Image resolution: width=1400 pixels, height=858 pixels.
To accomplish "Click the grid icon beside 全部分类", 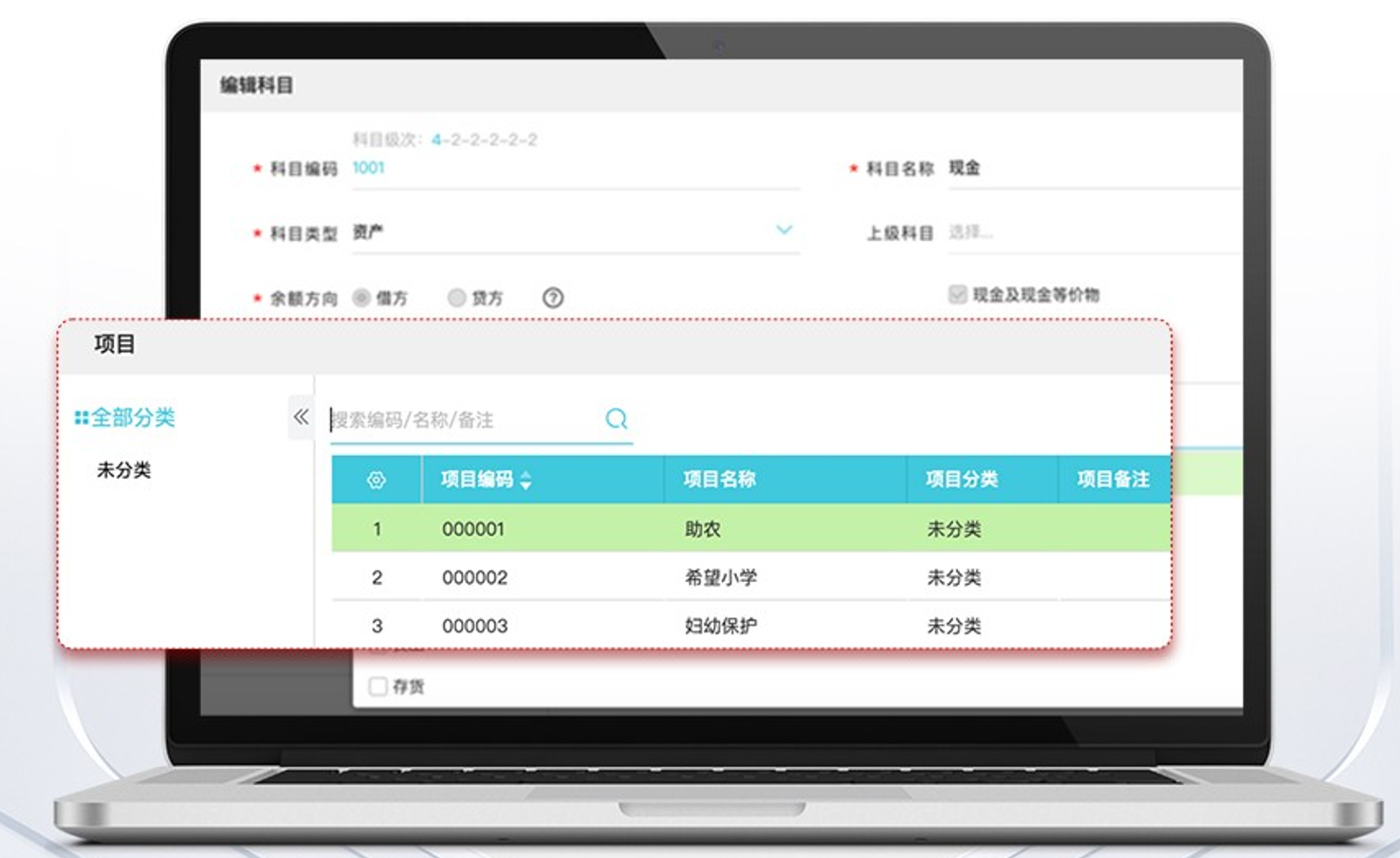I will click(82, 417).
